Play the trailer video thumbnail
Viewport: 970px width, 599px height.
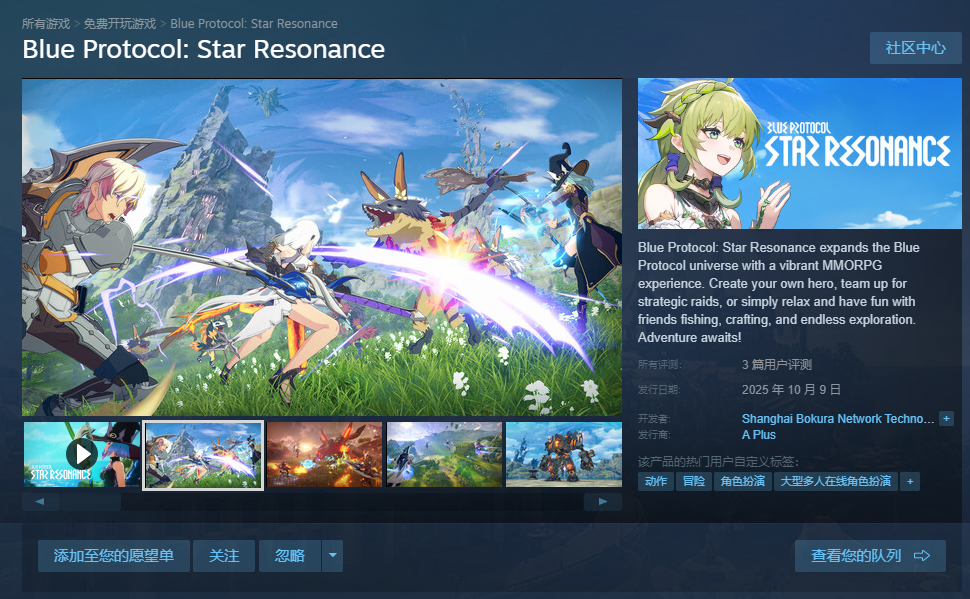point(82,454)
